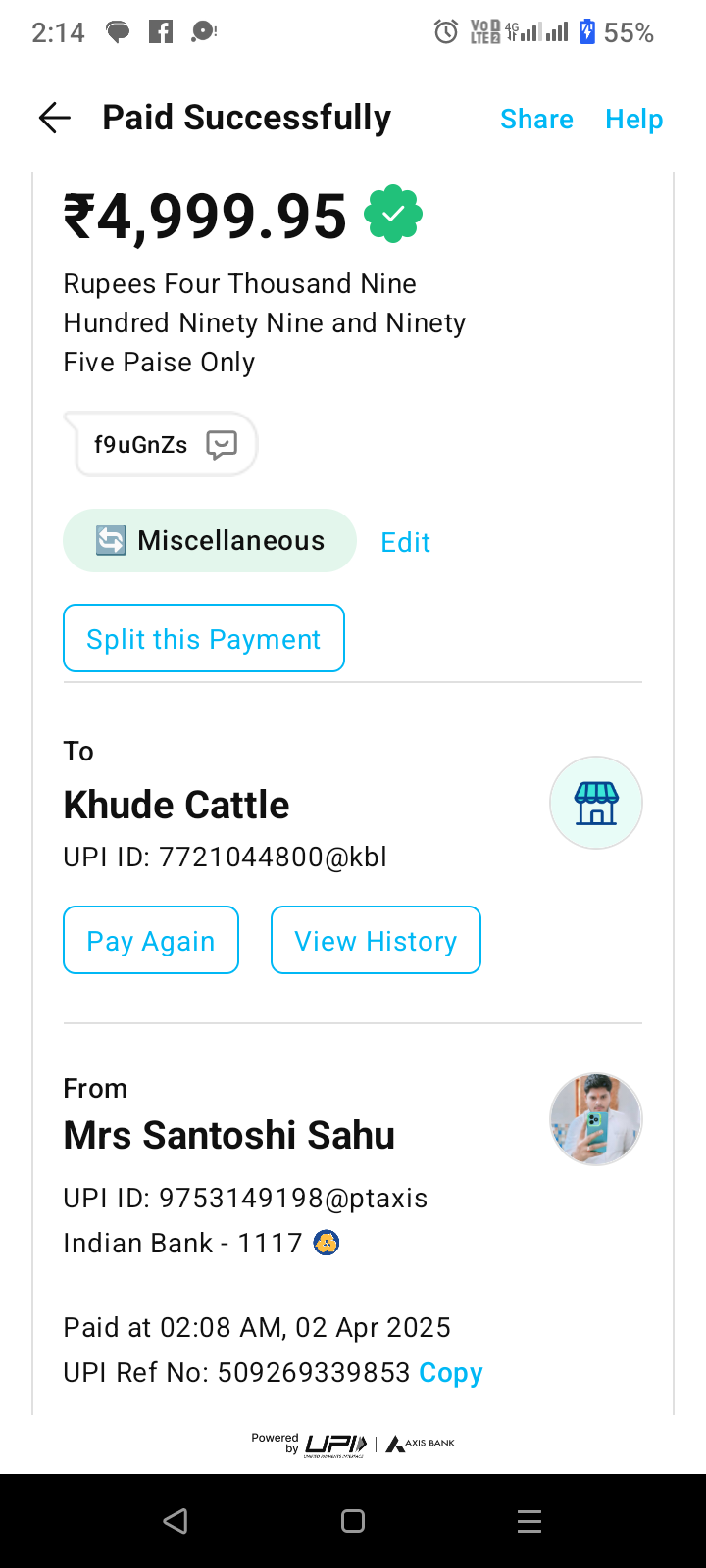Tap the back arrow icon
The width and height of the screenshot is (706, 1568).
click(55, 119)
